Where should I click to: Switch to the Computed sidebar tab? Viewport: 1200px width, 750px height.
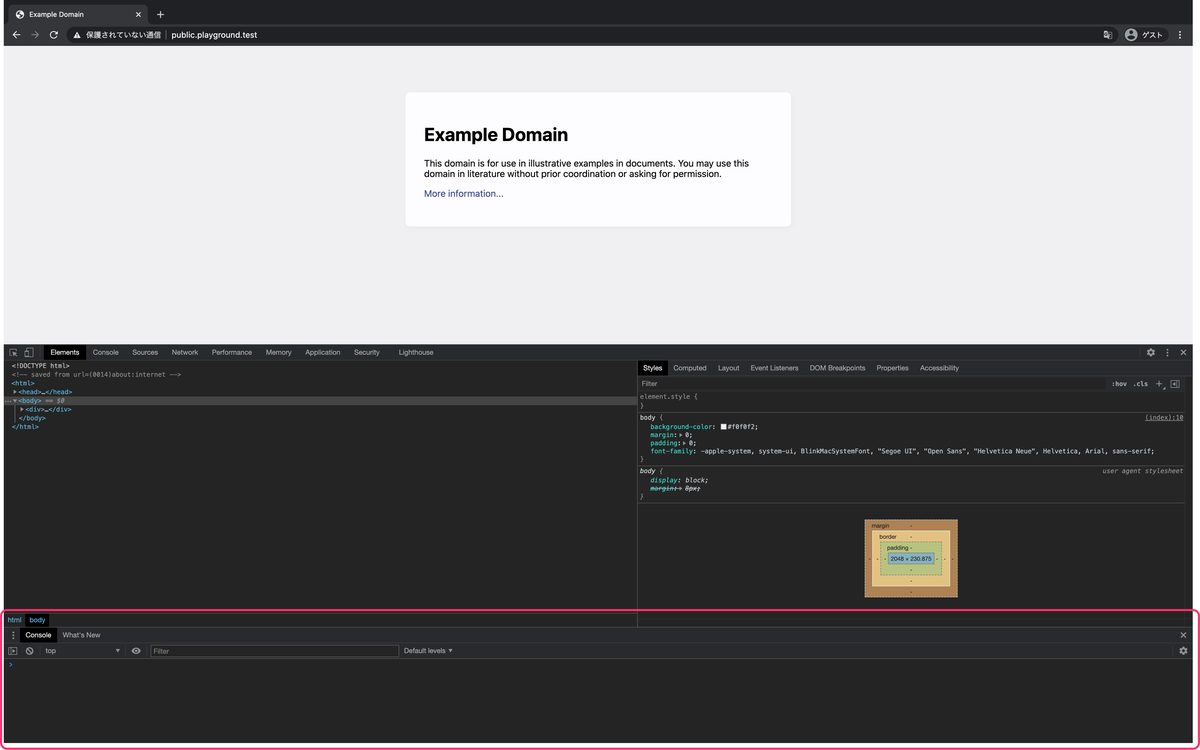pyautogui.click(x=690, y=368)
